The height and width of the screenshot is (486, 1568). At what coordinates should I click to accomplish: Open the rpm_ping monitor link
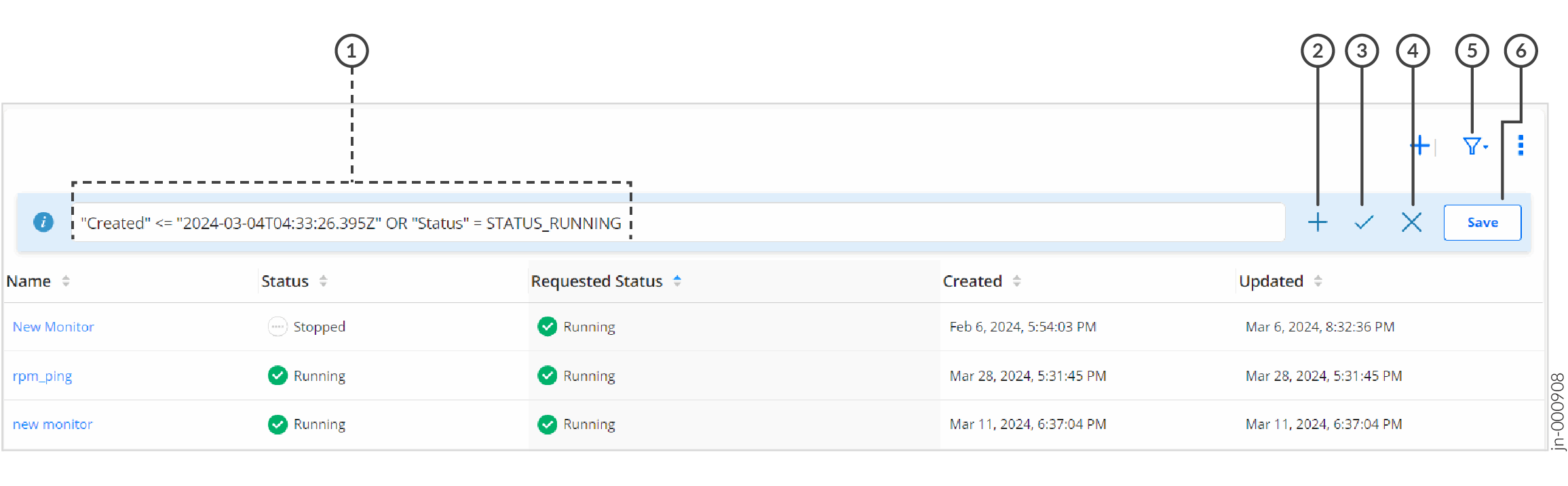tap(42, 375)
